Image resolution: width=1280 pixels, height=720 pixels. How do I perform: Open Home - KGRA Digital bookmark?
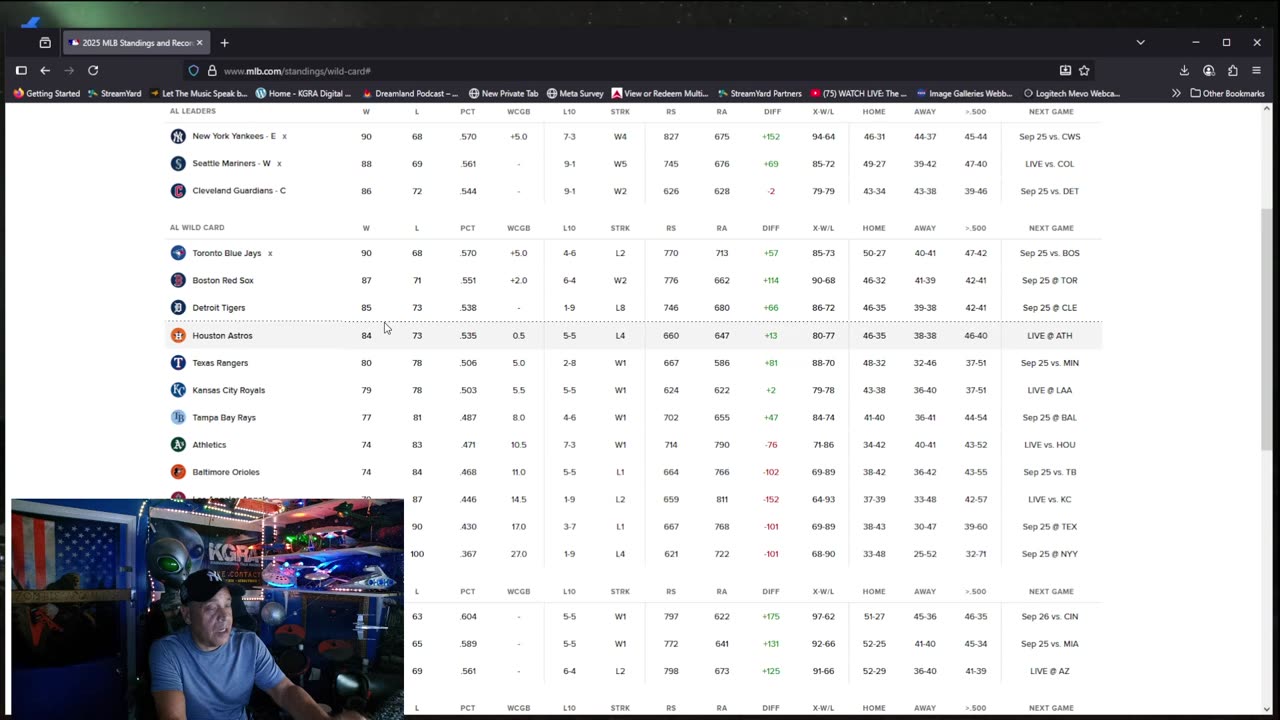303,94
